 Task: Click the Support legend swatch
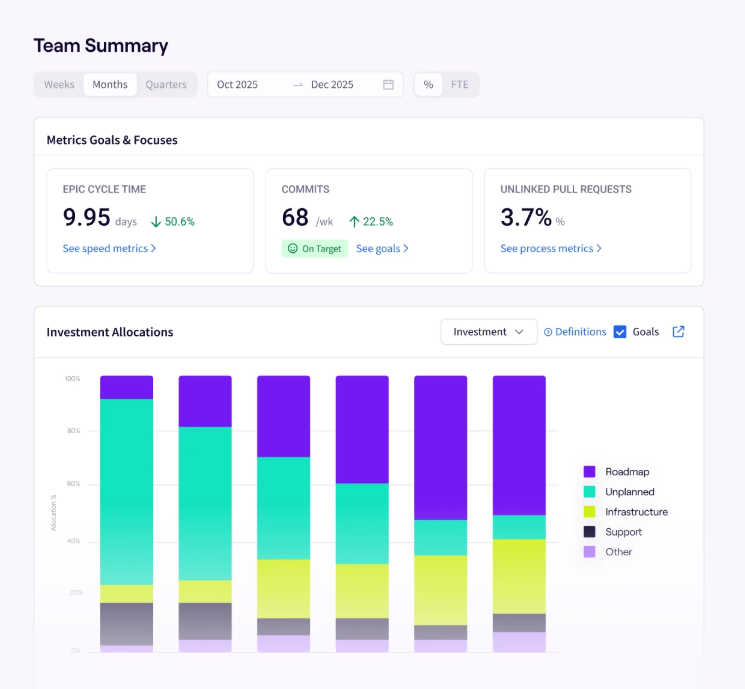tap(589, 532)
